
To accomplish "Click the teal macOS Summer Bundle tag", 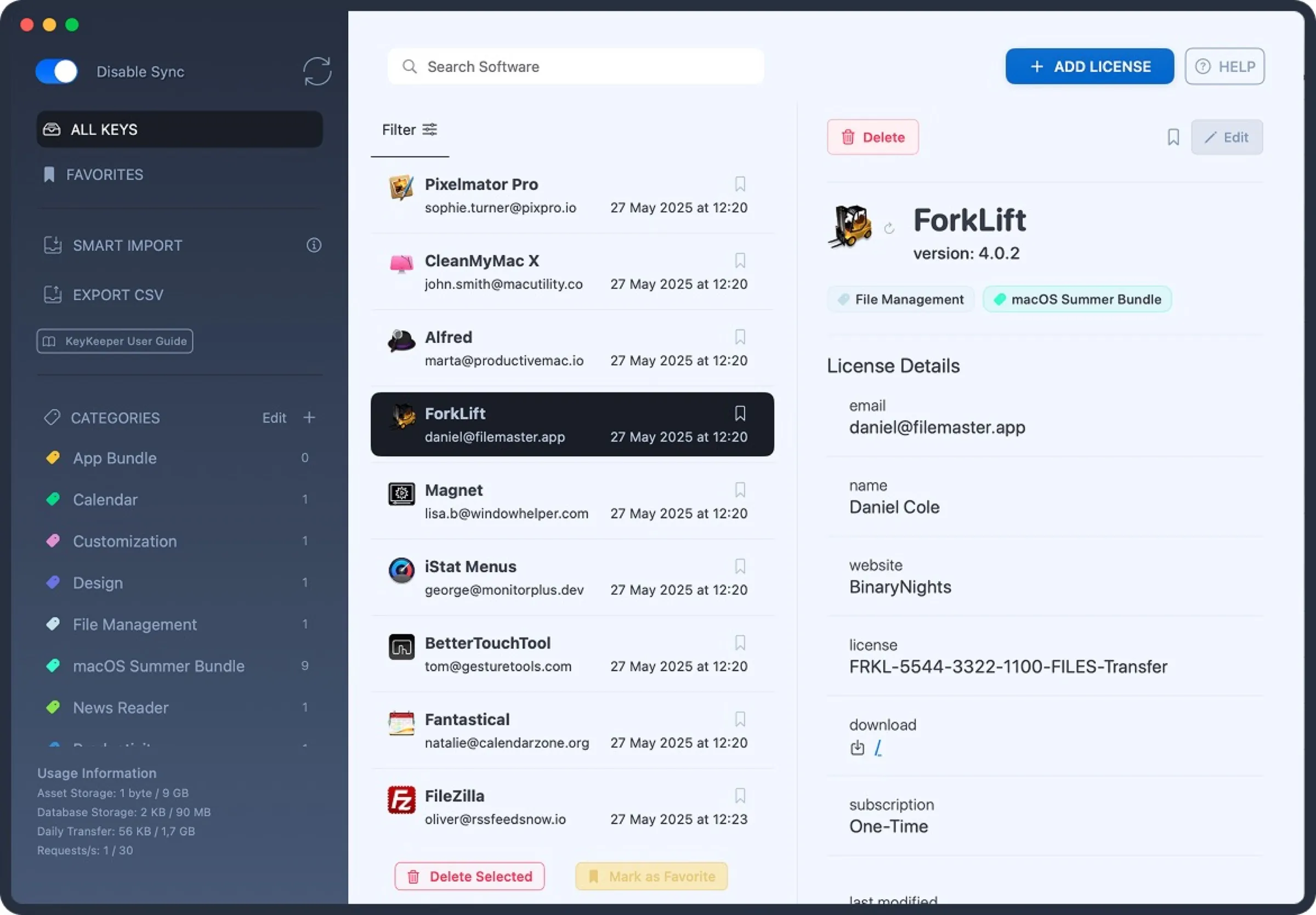I will 1077,300.
